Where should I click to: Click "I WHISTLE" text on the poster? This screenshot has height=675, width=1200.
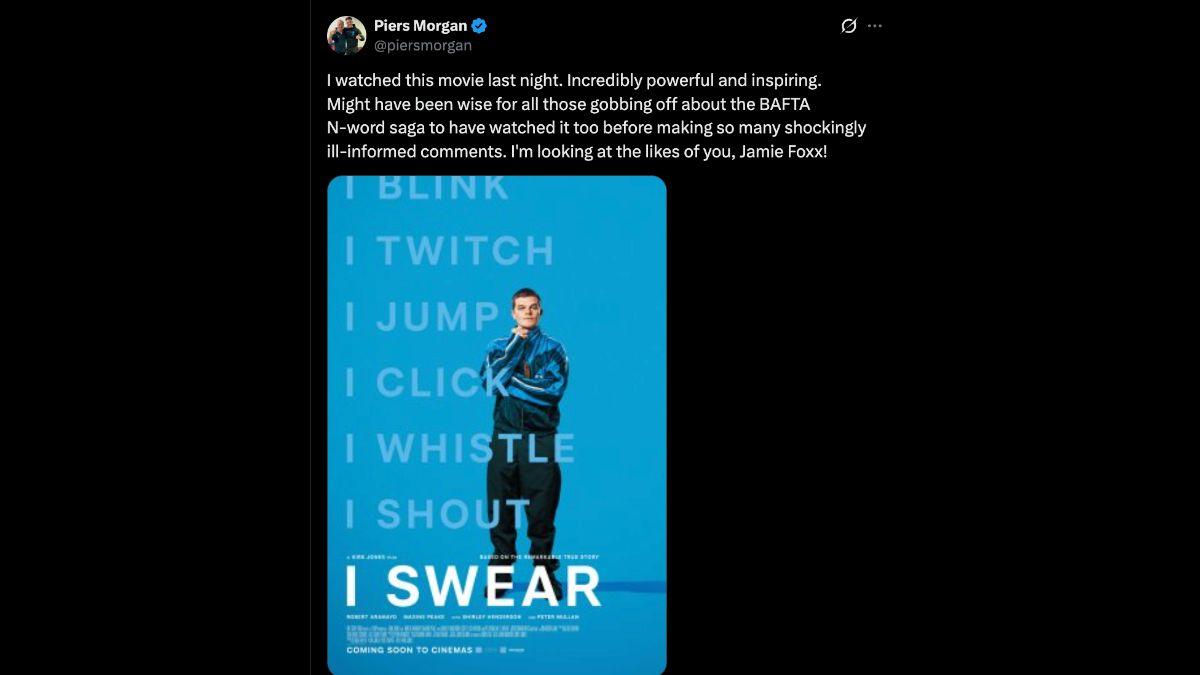pos(460,449)
